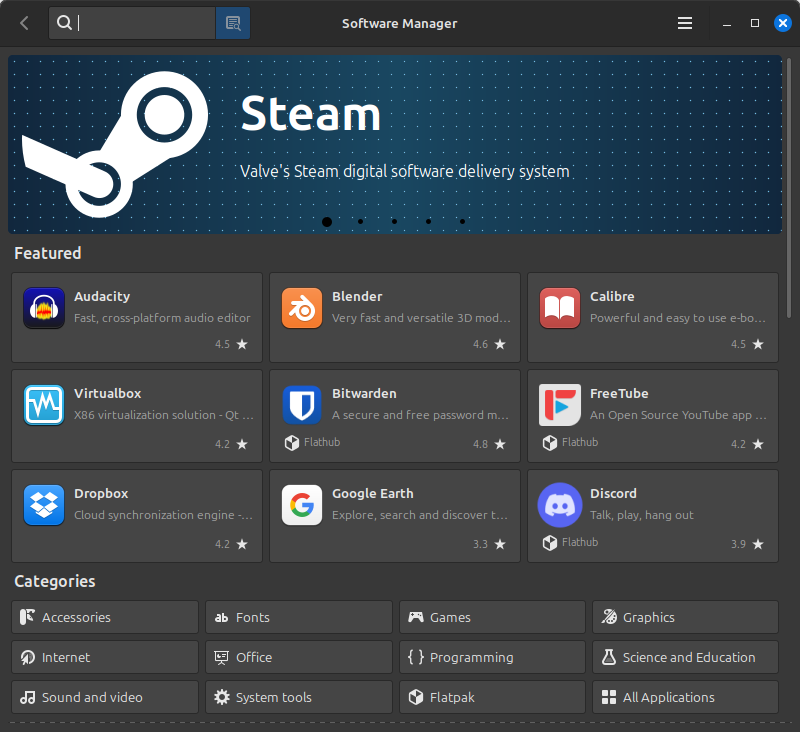Click Discord's 'Talk, play, hang out' description

coord(642,515)
